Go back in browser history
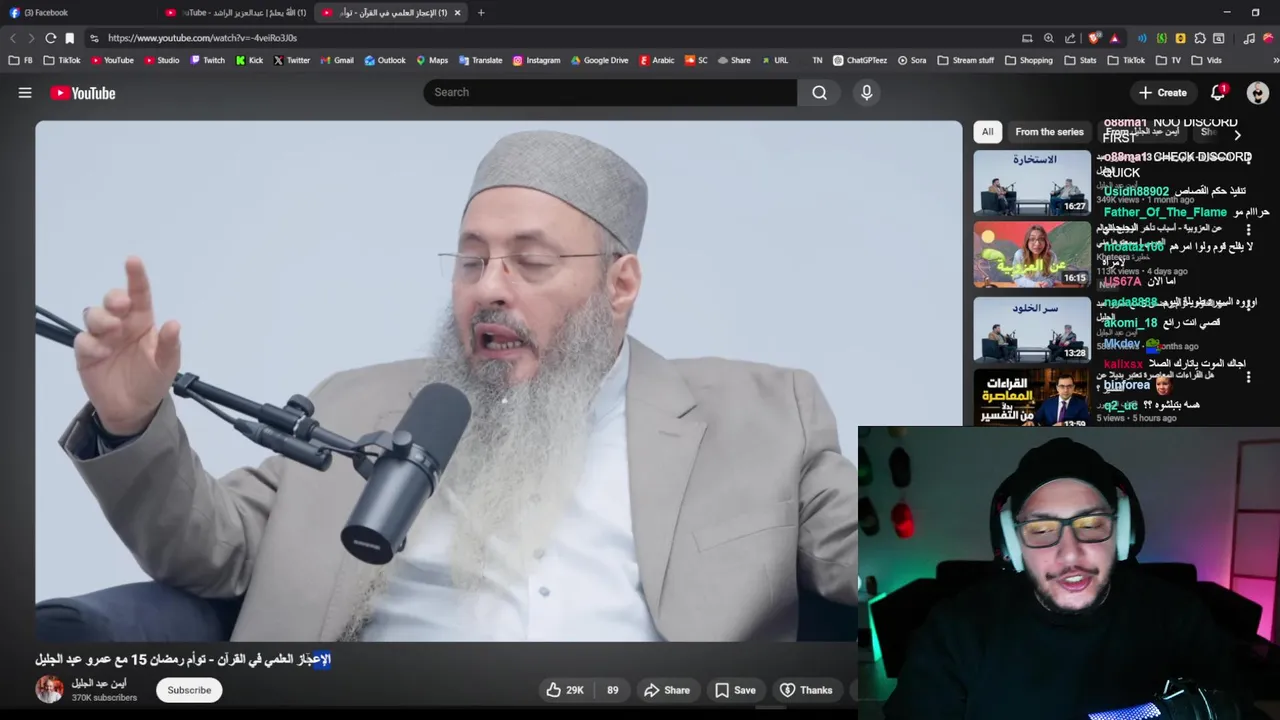The image size is (1280, 720). (x=12, y=38)
